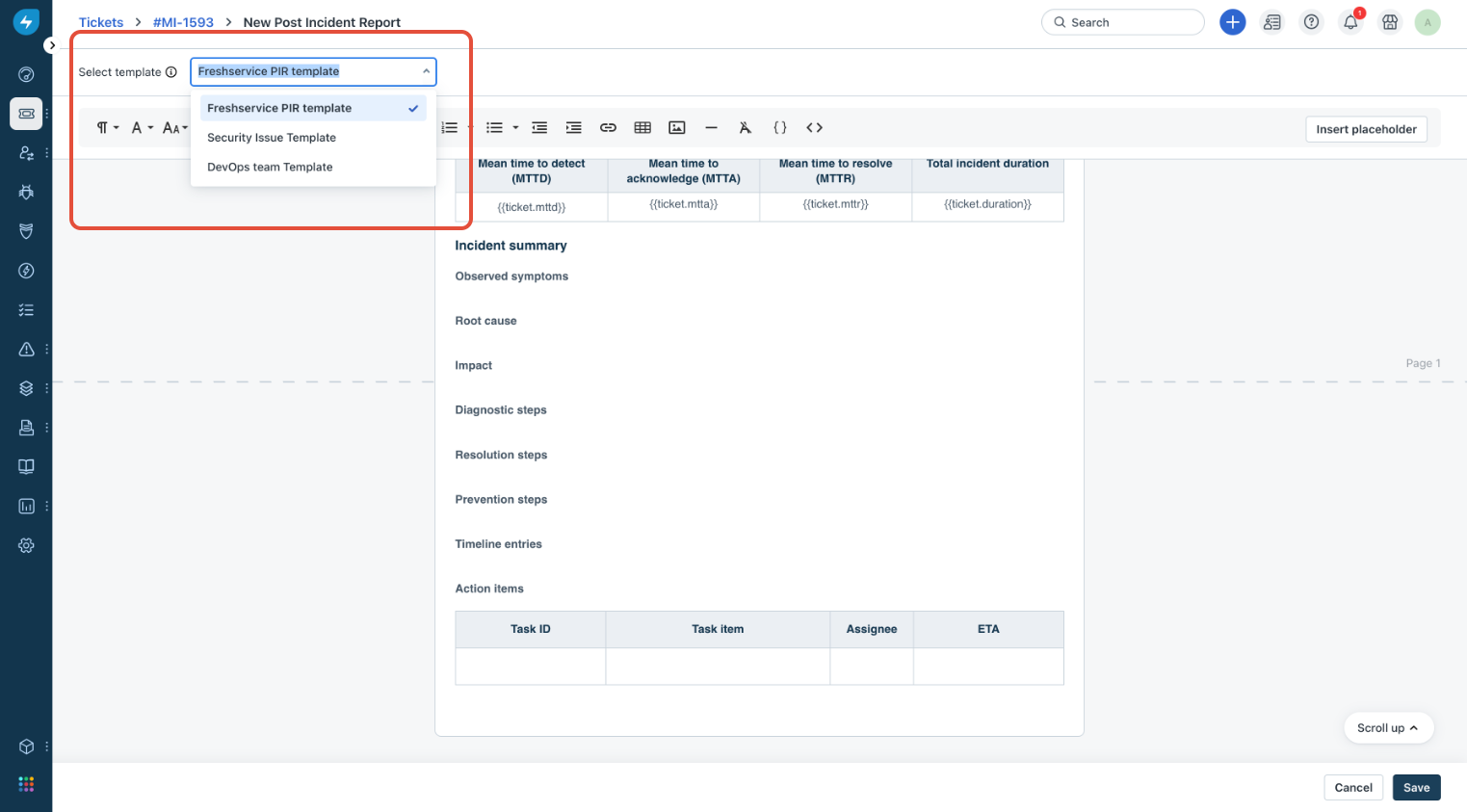Open the Assets stacked layers icon
Viewport: 1467px width, 812px height.
click(x=26, y=388)
